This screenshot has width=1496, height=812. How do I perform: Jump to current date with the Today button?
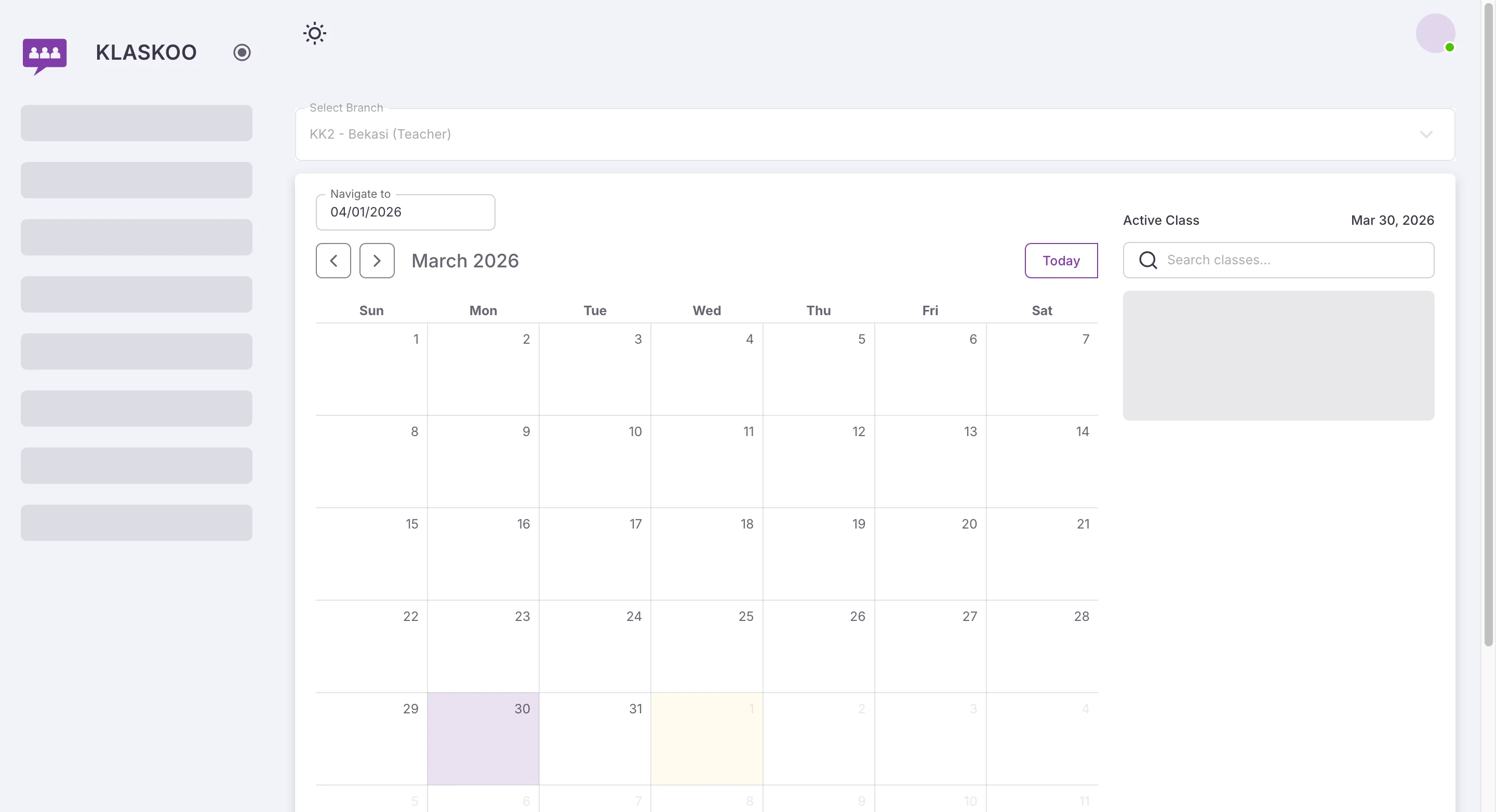pyautogui.click(x=1060, y=260)
